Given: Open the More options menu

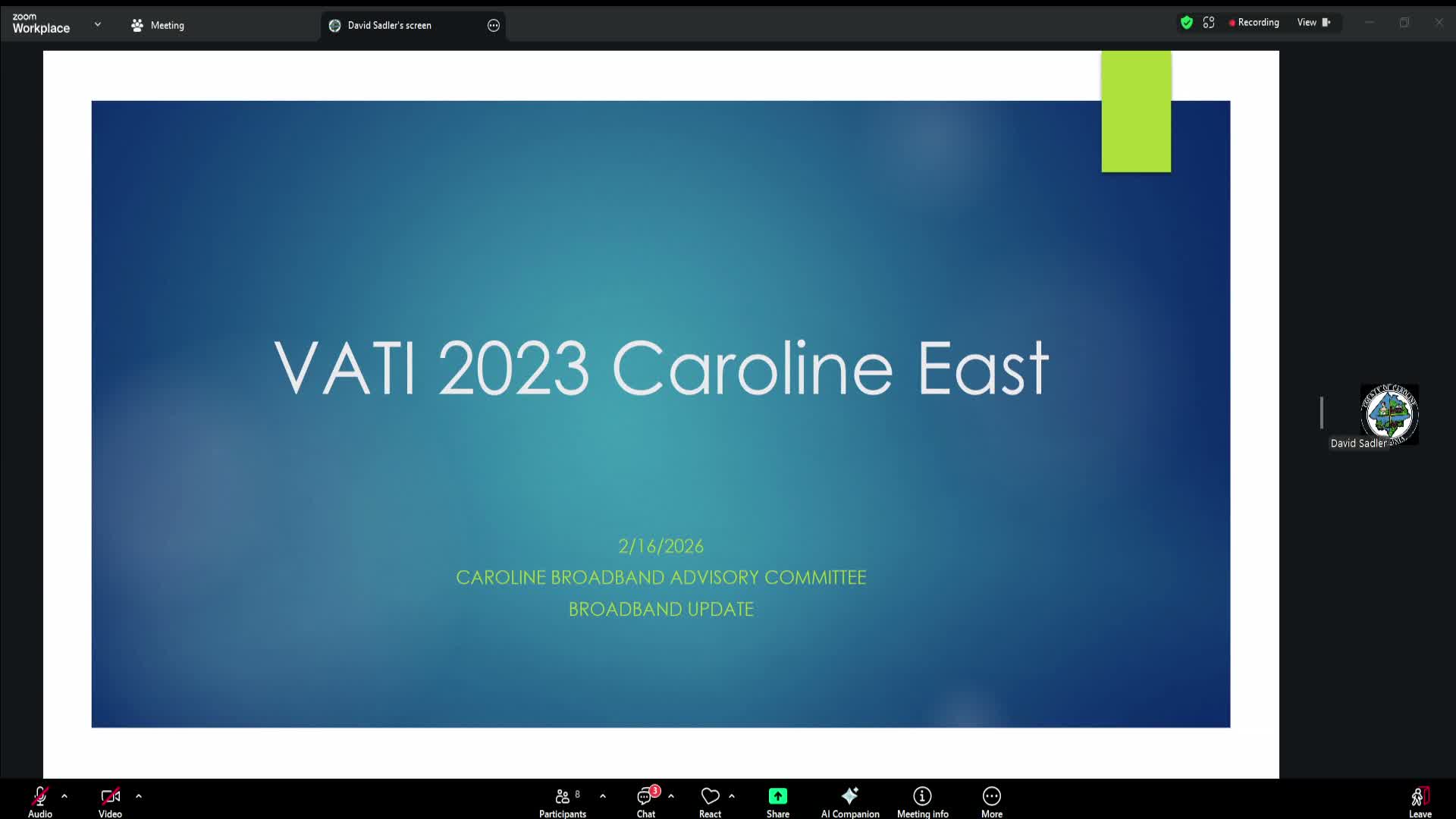Looking at the screenshot, I should [x=991, y=801].
